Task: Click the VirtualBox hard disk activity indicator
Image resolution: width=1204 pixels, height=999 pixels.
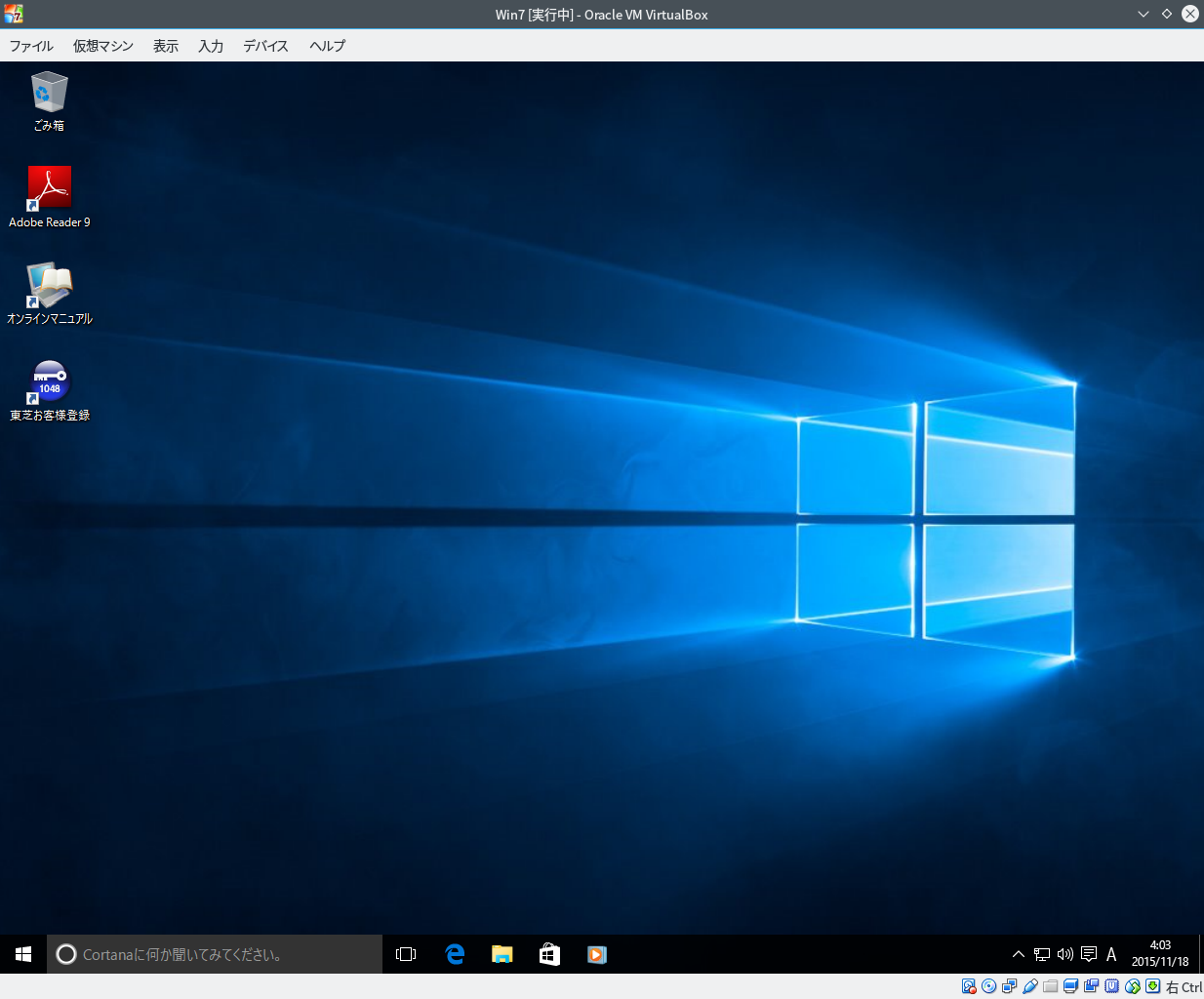Action: tap(969, 986)
